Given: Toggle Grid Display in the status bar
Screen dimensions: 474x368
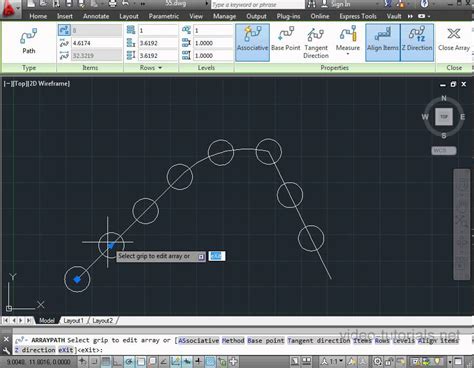Looking at the screenshot, I should 106,362.
